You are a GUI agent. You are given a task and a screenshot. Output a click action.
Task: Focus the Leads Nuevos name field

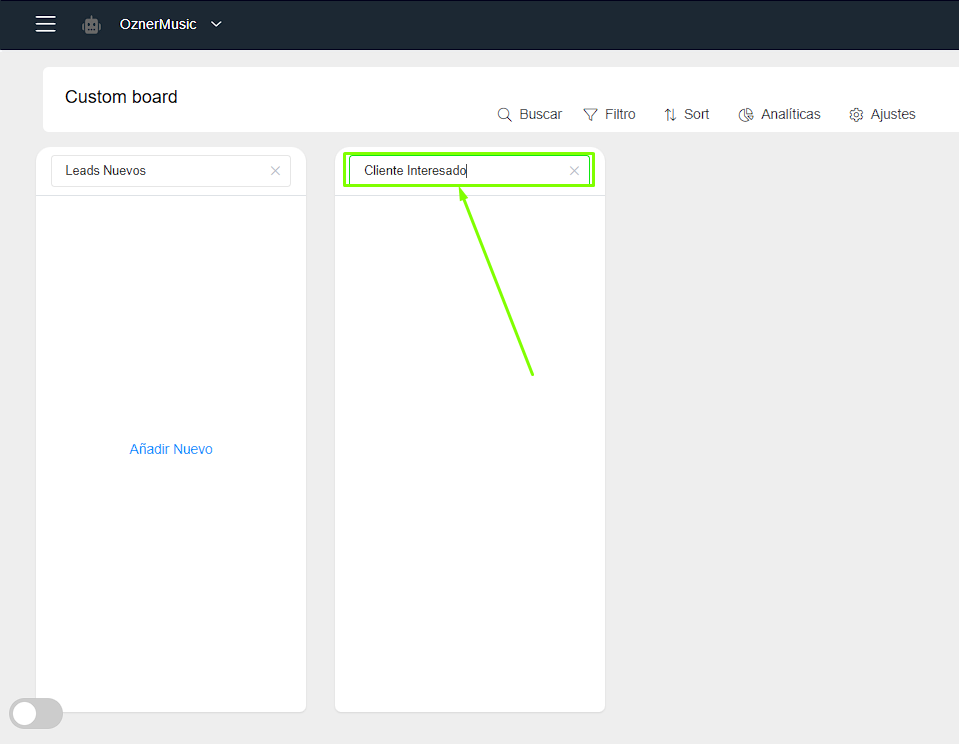(x=160, y=171)
